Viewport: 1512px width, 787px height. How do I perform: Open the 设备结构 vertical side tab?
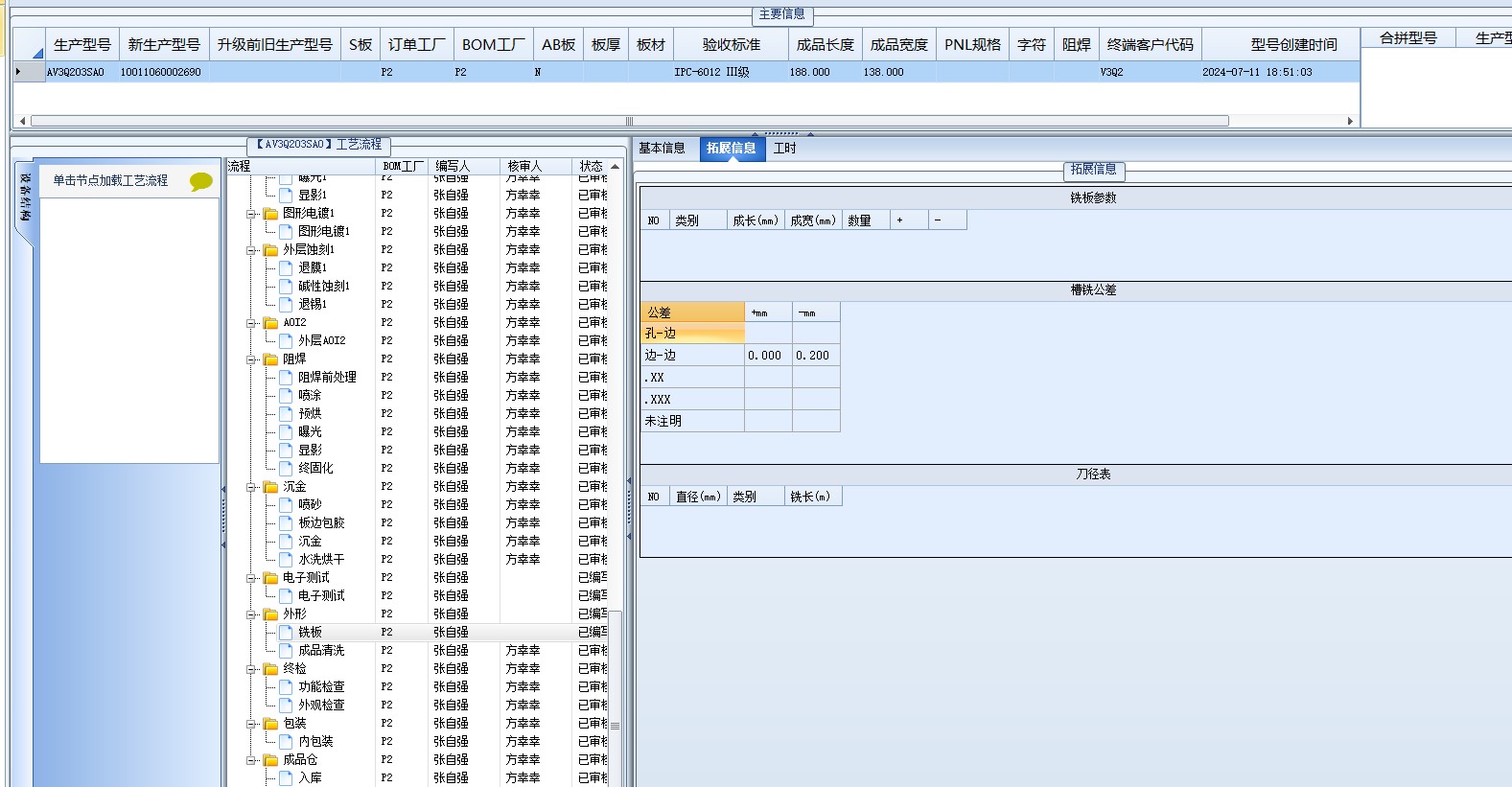click(x=25, y=199)
